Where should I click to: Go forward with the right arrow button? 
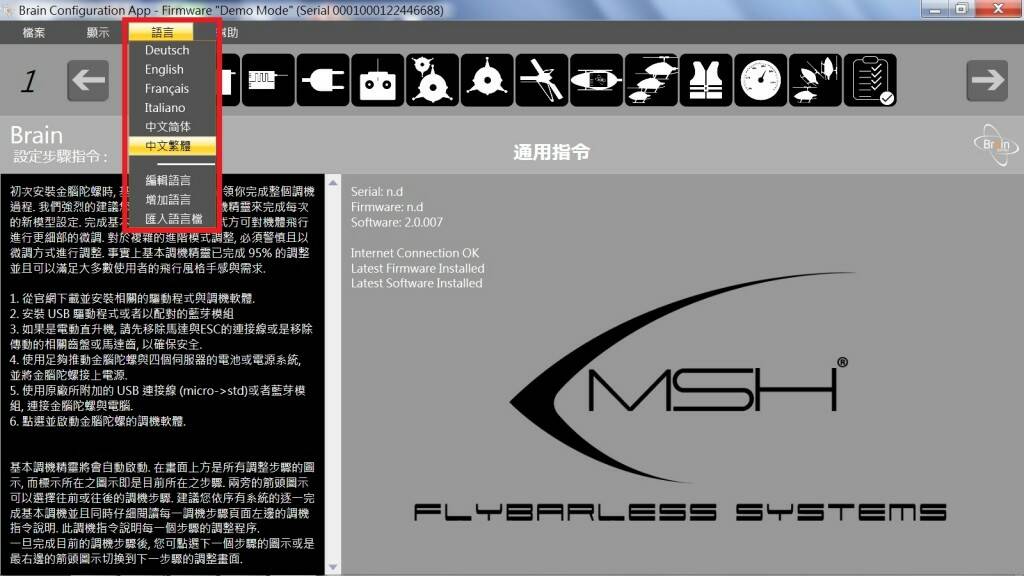coord(987,80)
